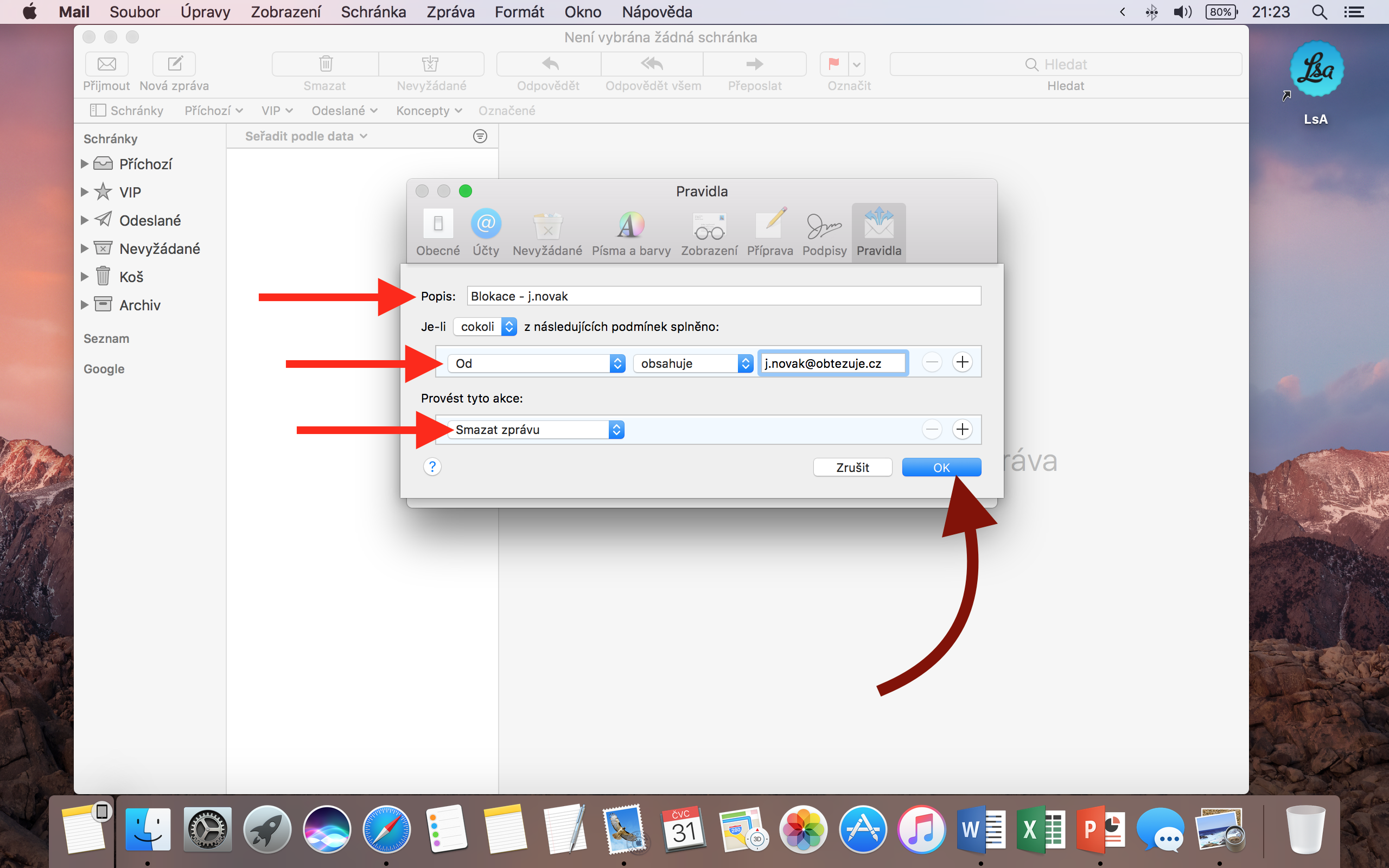
Task: Open the flag dropdown arrow next to Označit
Action: tap(856, 63)
